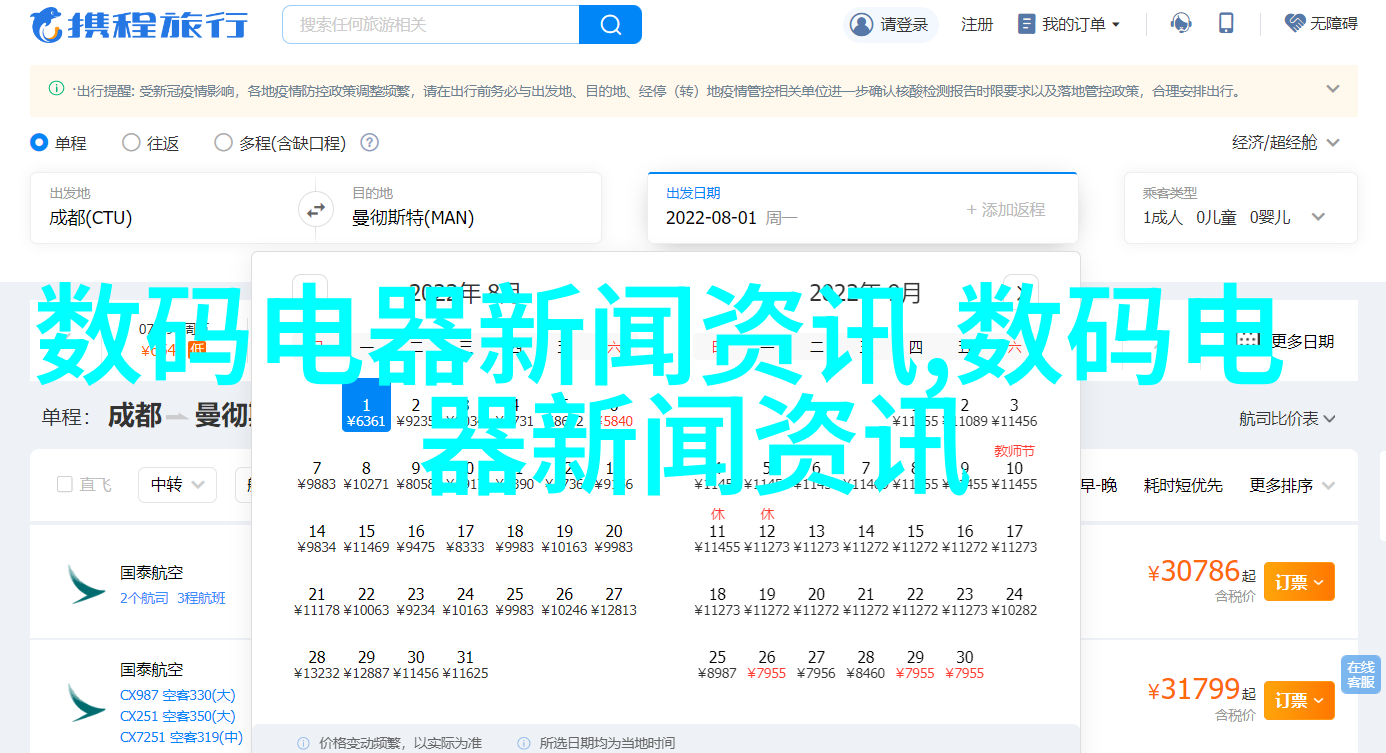
Task: Open the 中转 transfer filter dropdown
Action: tap(177, 485)
